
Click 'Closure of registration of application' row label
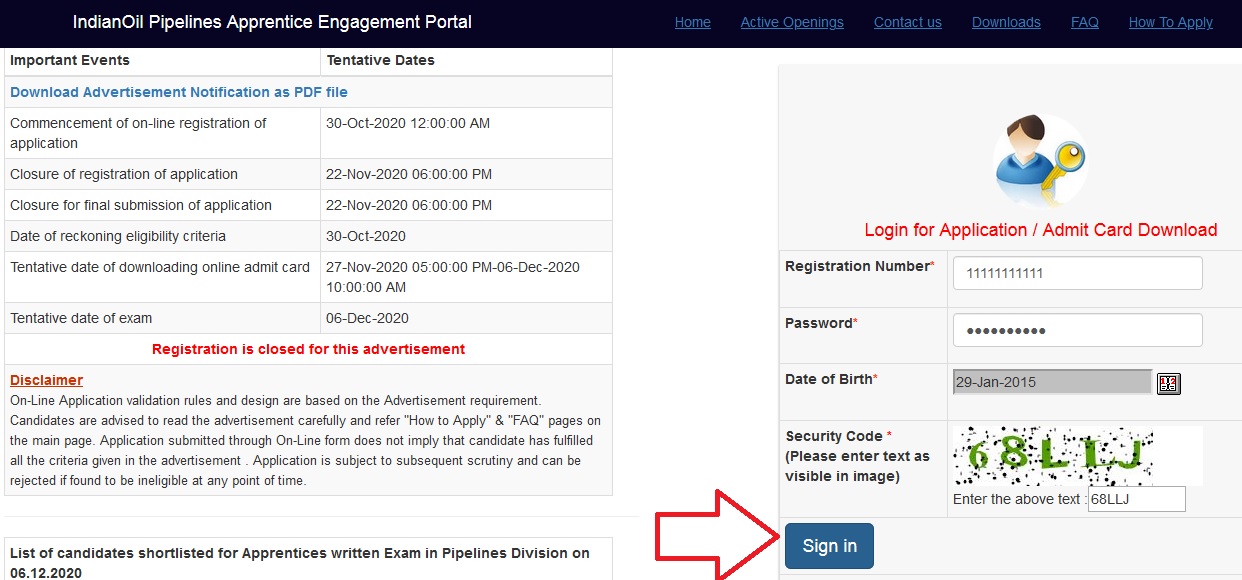[x=124, y=174]
